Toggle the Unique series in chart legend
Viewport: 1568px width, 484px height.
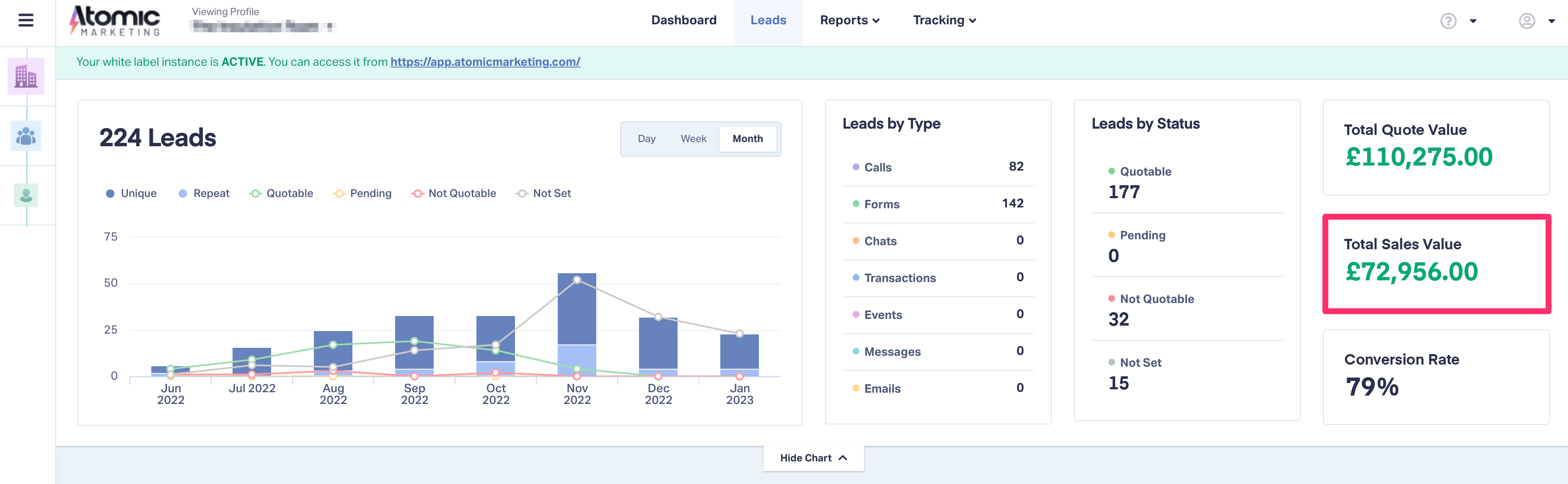click(x=132, y=194)
